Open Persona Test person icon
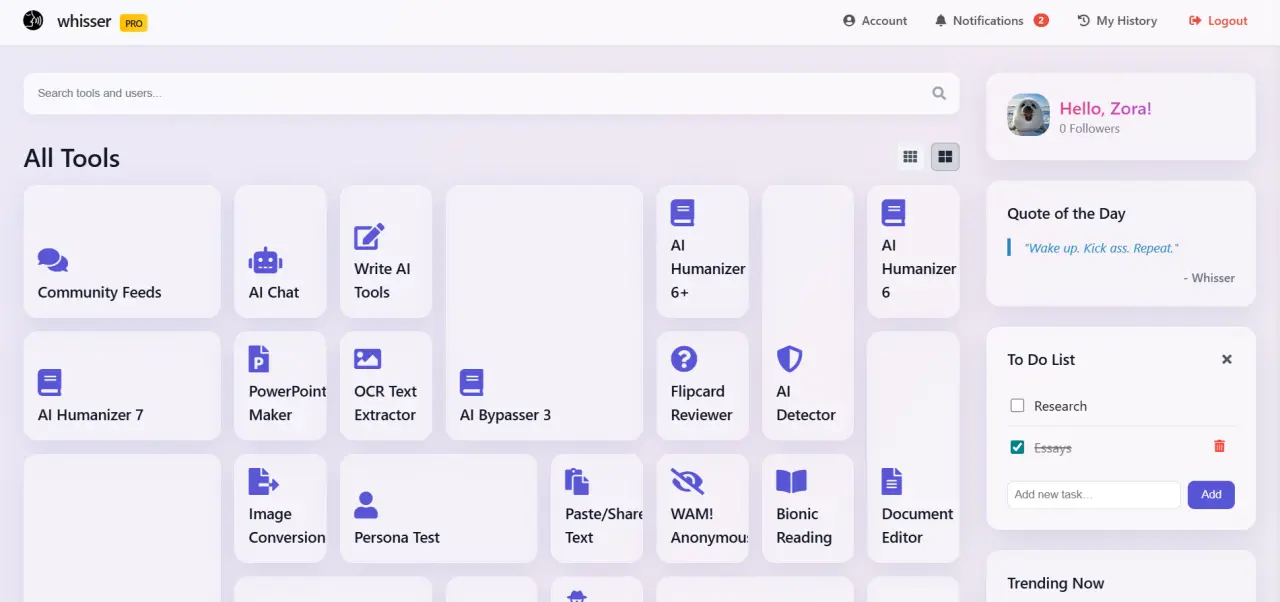Viewport: 1280px width, 602px height. [x=366, y=505]
